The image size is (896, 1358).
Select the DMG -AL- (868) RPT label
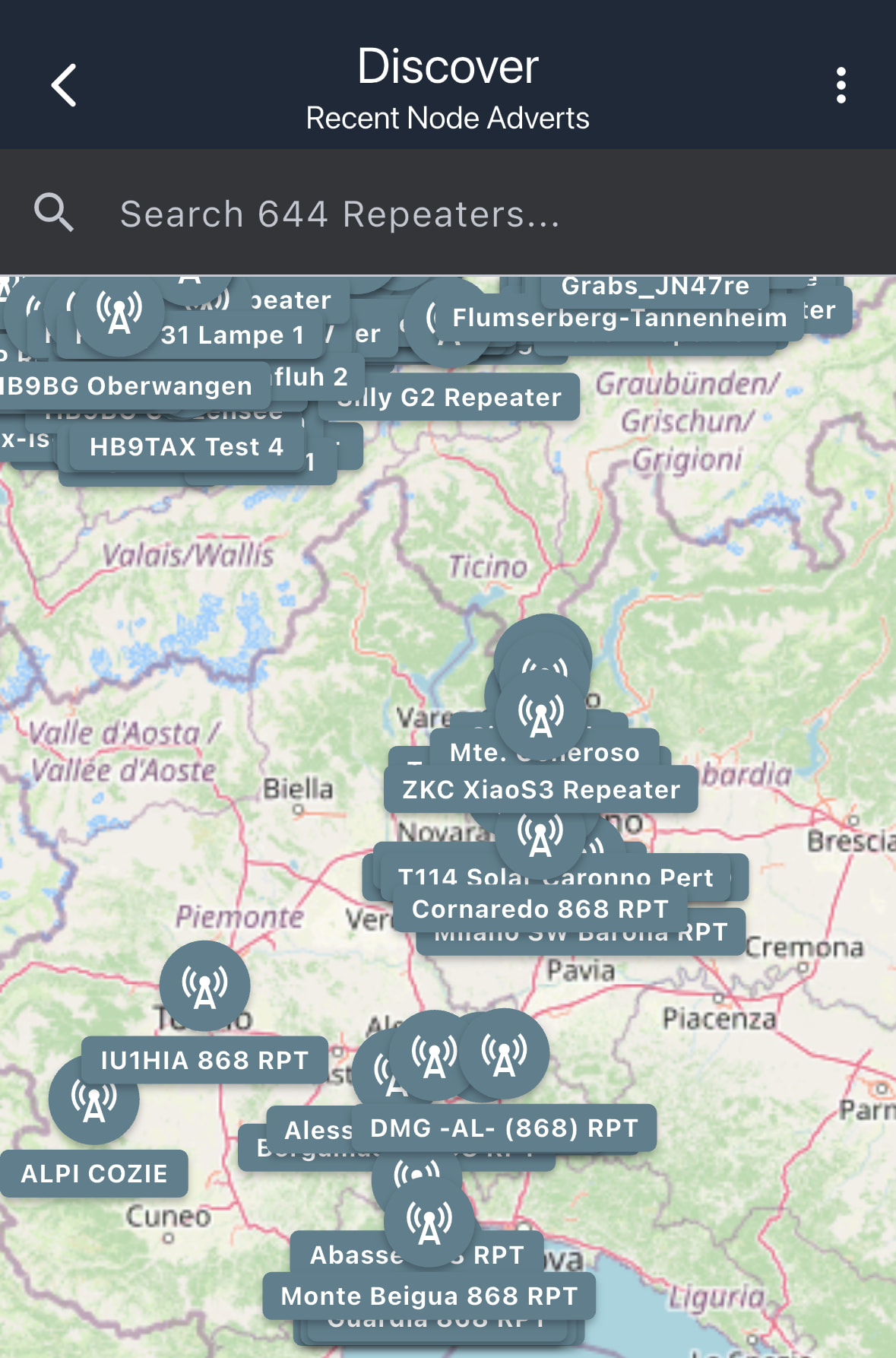(504, 1128)
